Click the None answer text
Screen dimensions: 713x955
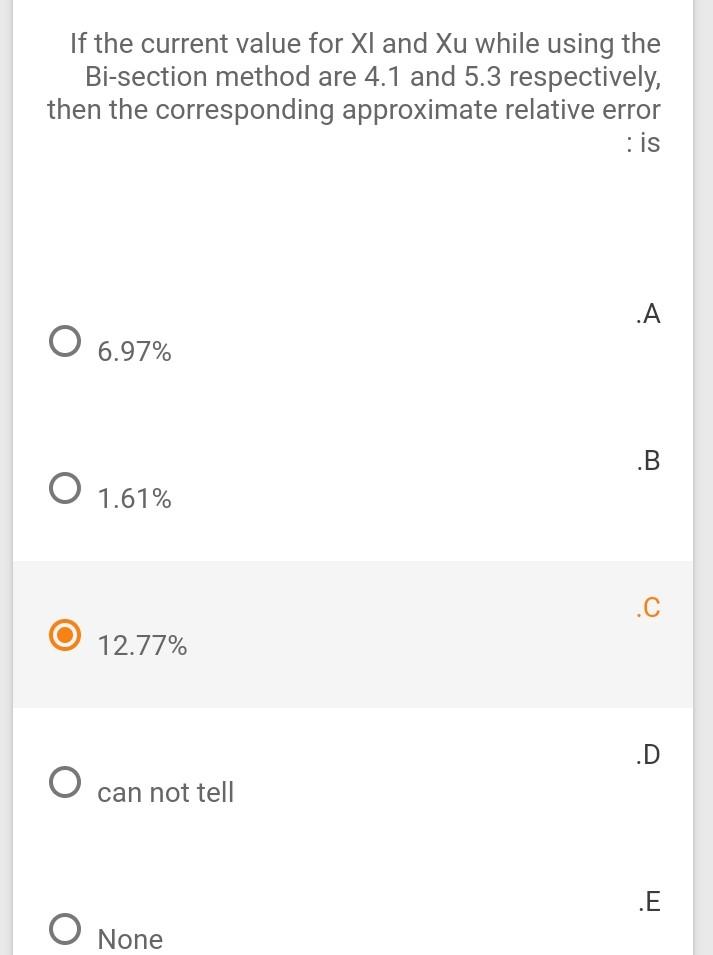[130, 939]
